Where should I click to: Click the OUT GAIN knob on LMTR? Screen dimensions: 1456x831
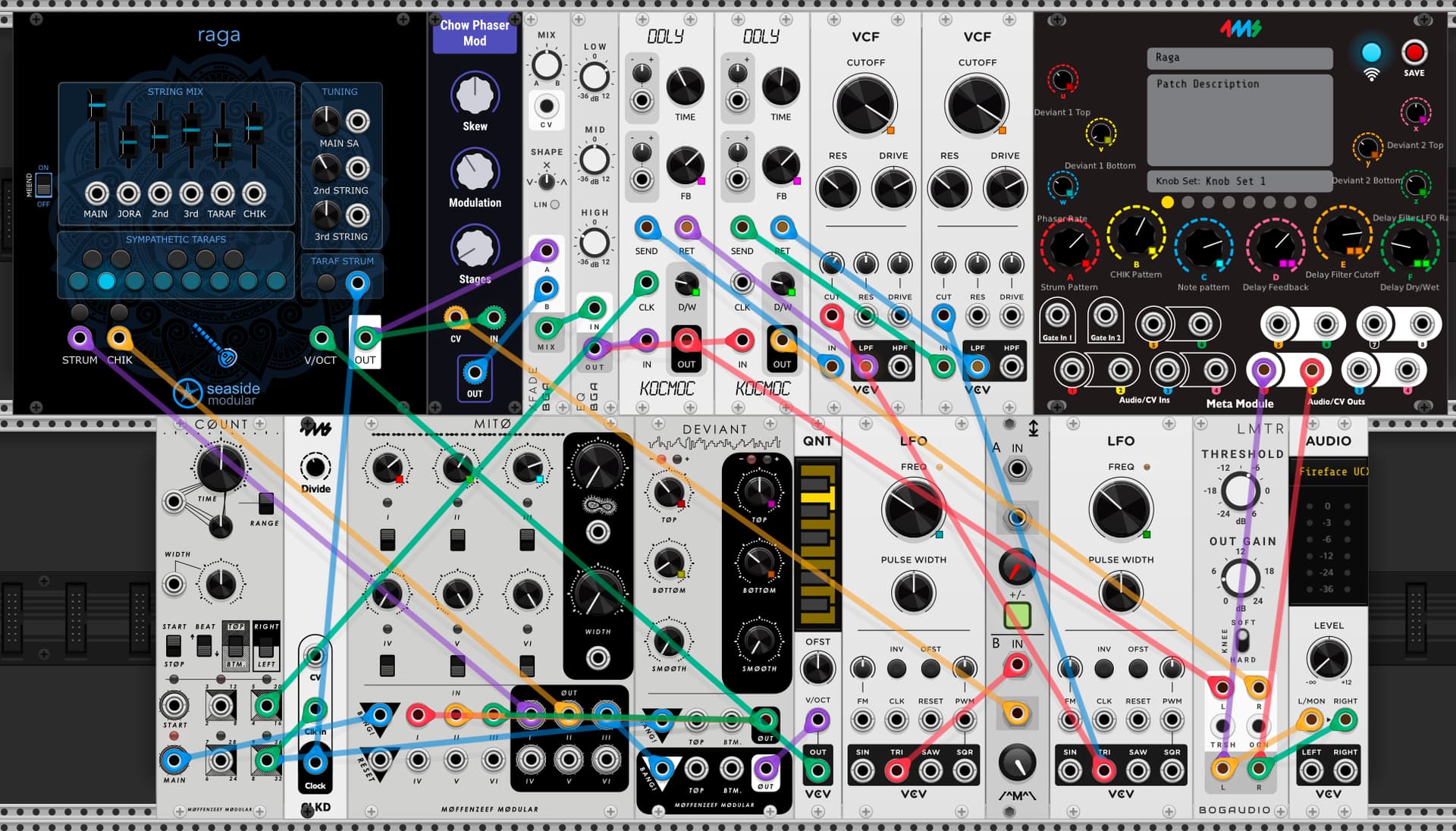[x=1240, y=578]
